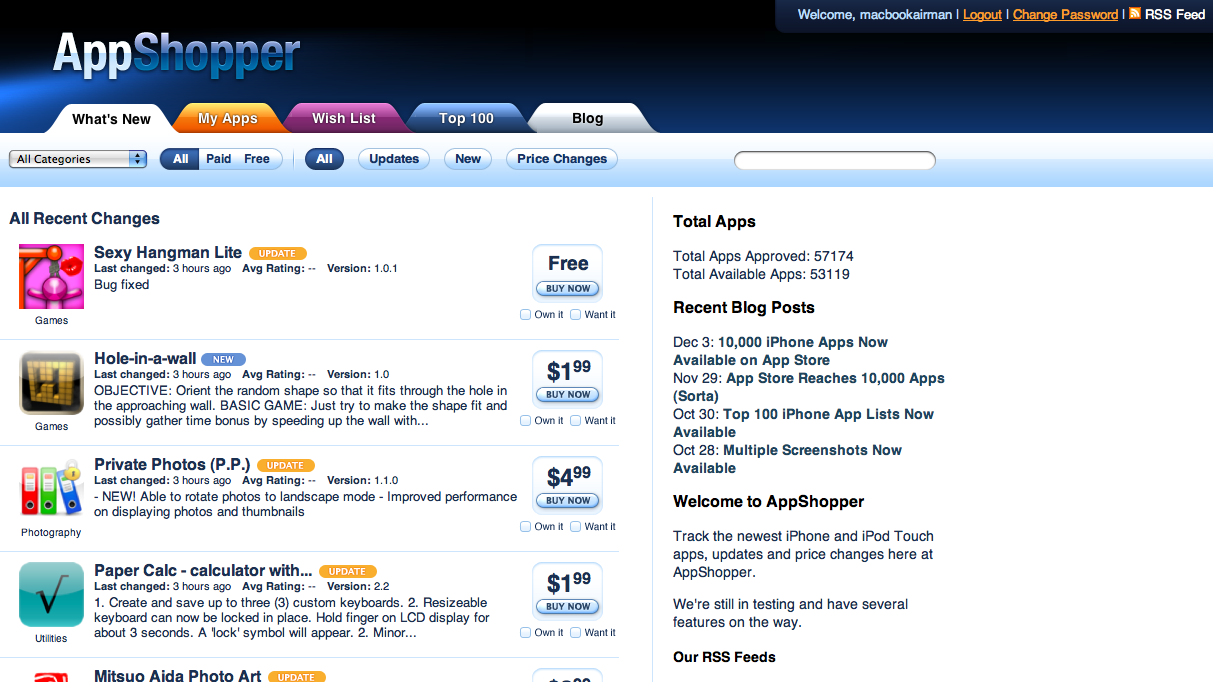Tick "Want it" for Sexy Hangman Lite
Screen dimensions: 1213x682
[x=576, y=315]
